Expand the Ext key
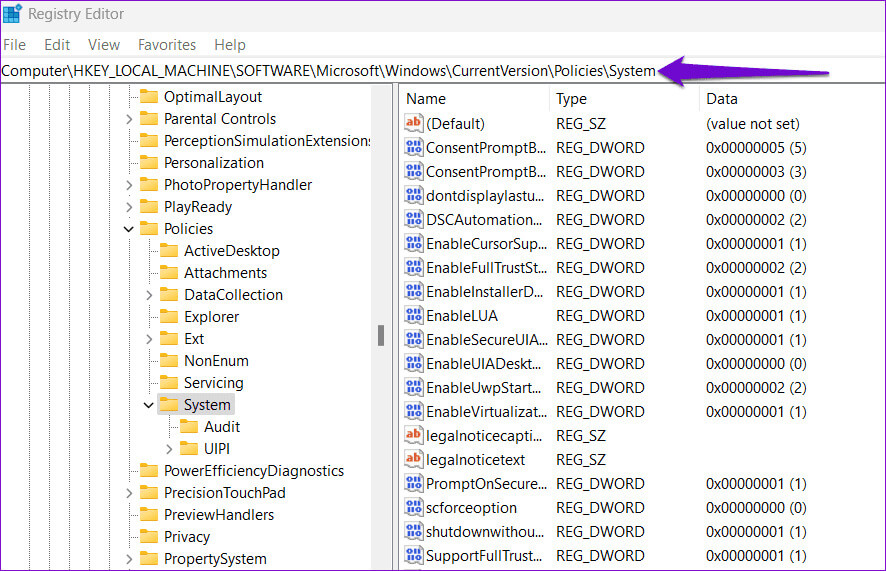886x571 pixels. (x=149, y=339)
